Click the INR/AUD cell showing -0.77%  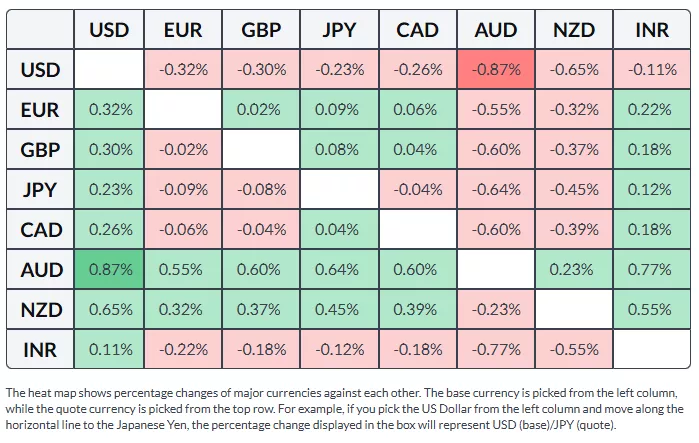(497, 350)
